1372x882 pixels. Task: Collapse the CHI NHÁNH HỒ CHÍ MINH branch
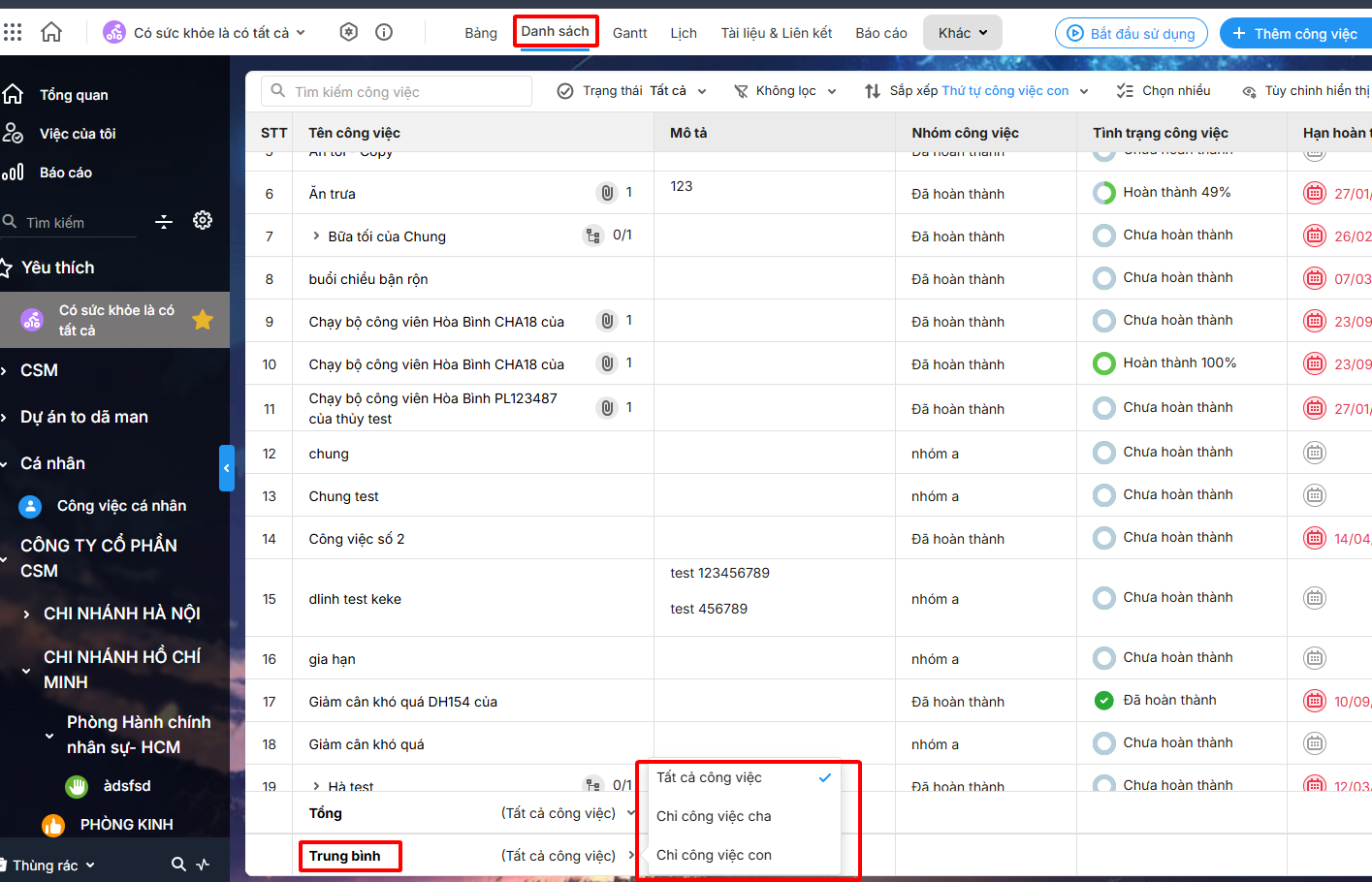pyautogui.click(x=27, y=670)
